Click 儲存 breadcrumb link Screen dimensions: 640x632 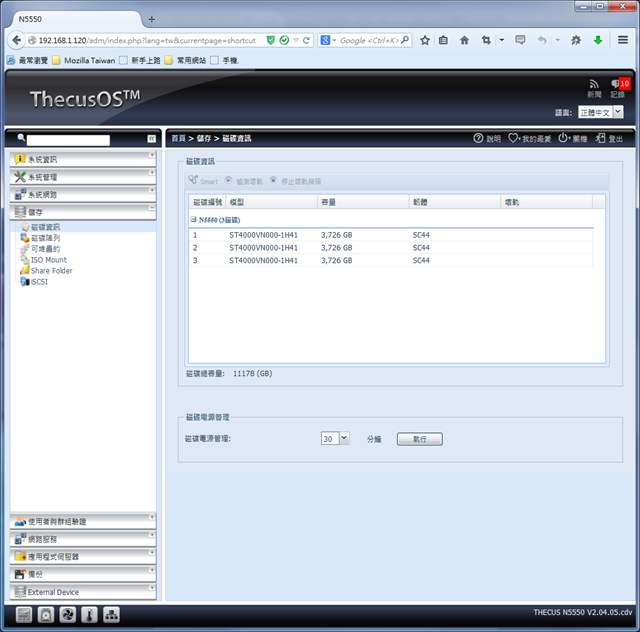click(x=204, y=138)
